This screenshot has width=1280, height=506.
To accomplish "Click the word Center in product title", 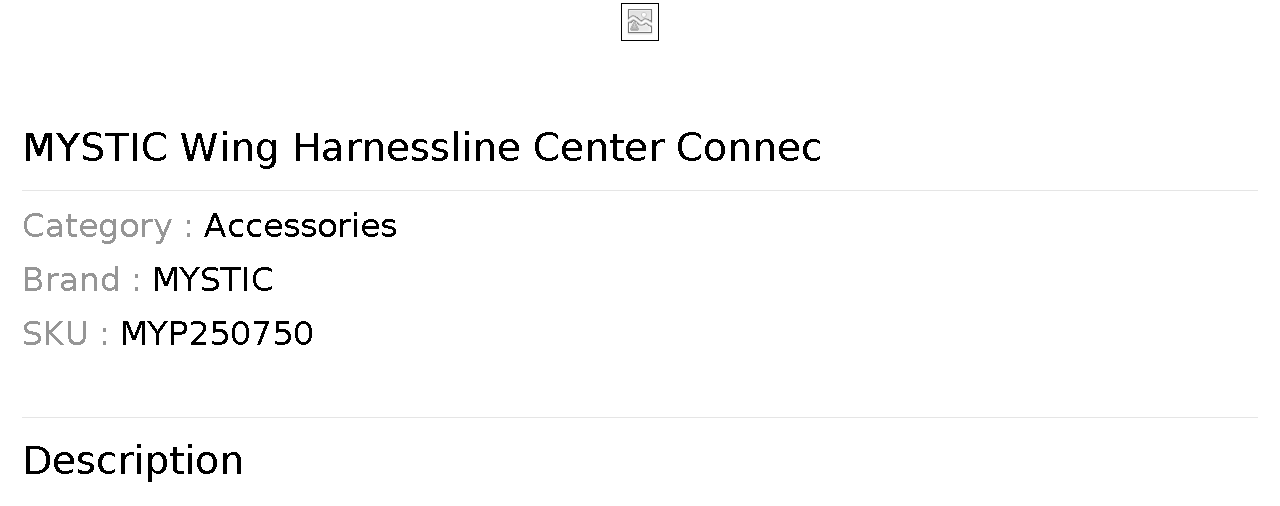I will (597, 148).
